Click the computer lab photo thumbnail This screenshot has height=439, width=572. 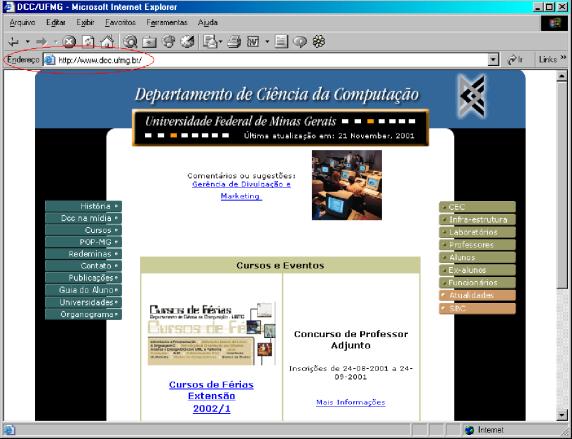click(x=347, y=185)
